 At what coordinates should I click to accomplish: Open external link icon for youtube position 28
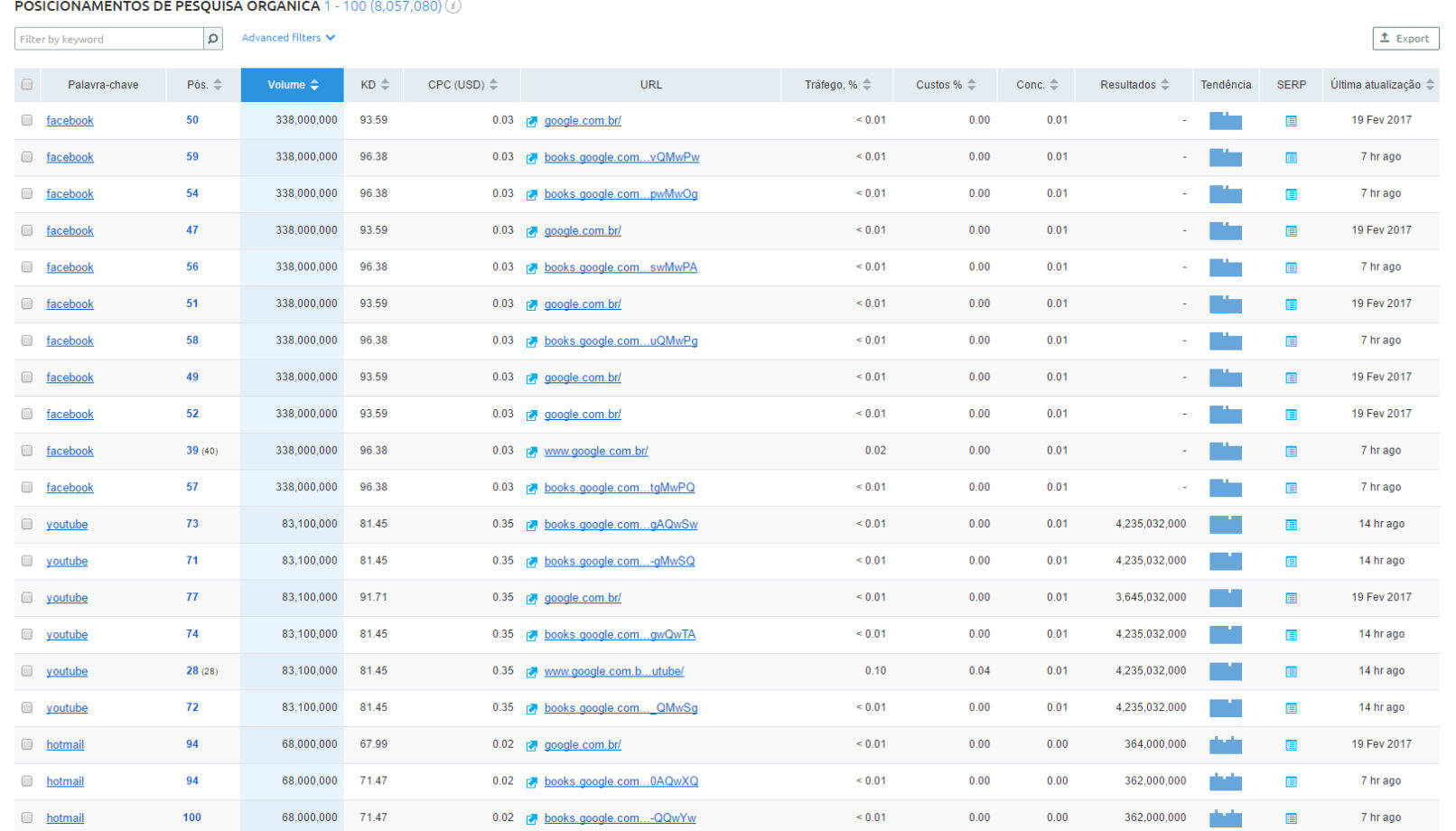(532, 672)
